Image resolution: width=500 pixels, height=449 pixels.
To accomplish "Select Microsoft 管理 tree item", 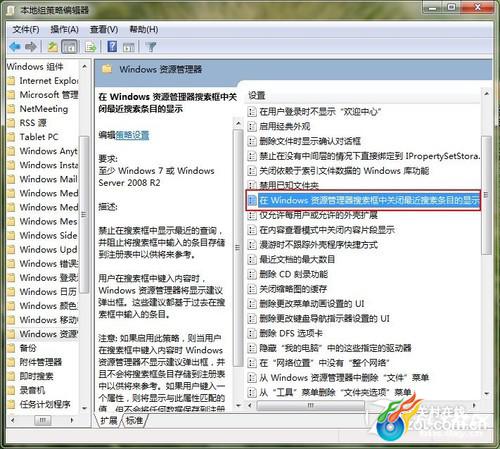I will tap(49, 95).
